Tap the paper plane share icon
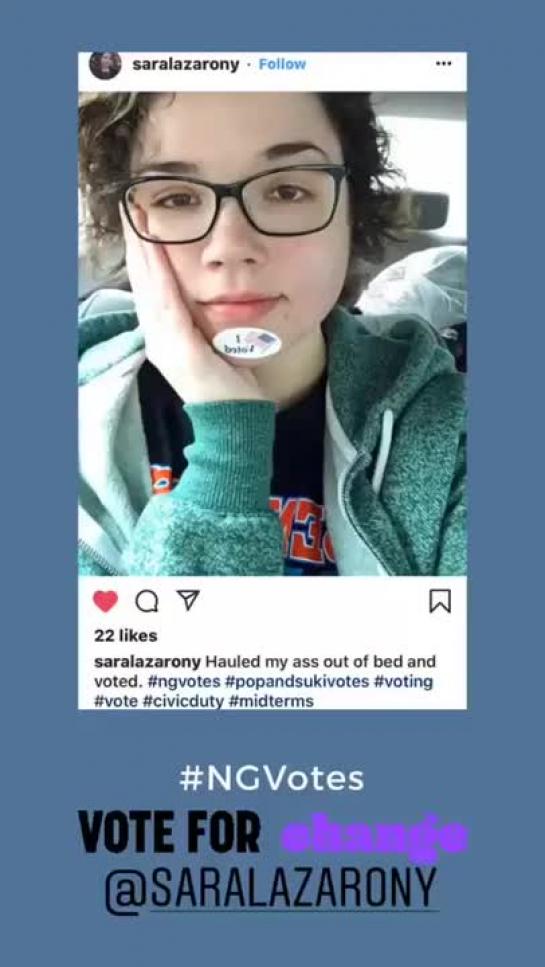This screenshot has height=967, width=545. point(187,600)
